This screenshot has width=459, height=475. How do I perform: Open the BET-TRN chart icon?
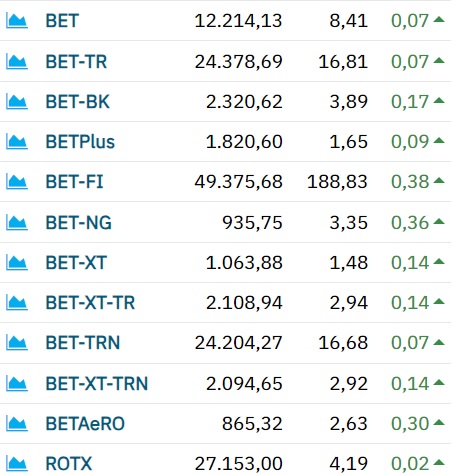[17, 343]
